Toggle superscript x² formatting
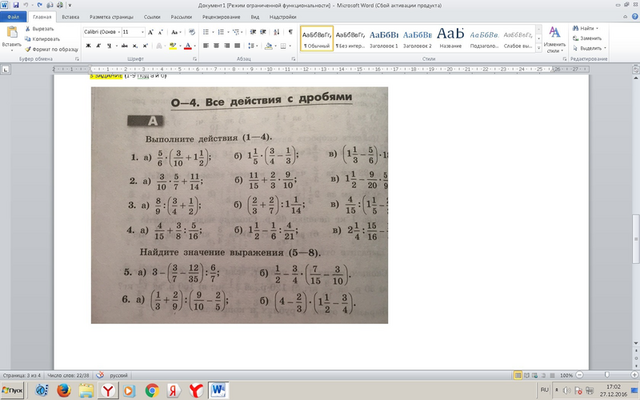The height and width of the screenshot is (400, 640). pyautogui.click(x=145, y=46)
